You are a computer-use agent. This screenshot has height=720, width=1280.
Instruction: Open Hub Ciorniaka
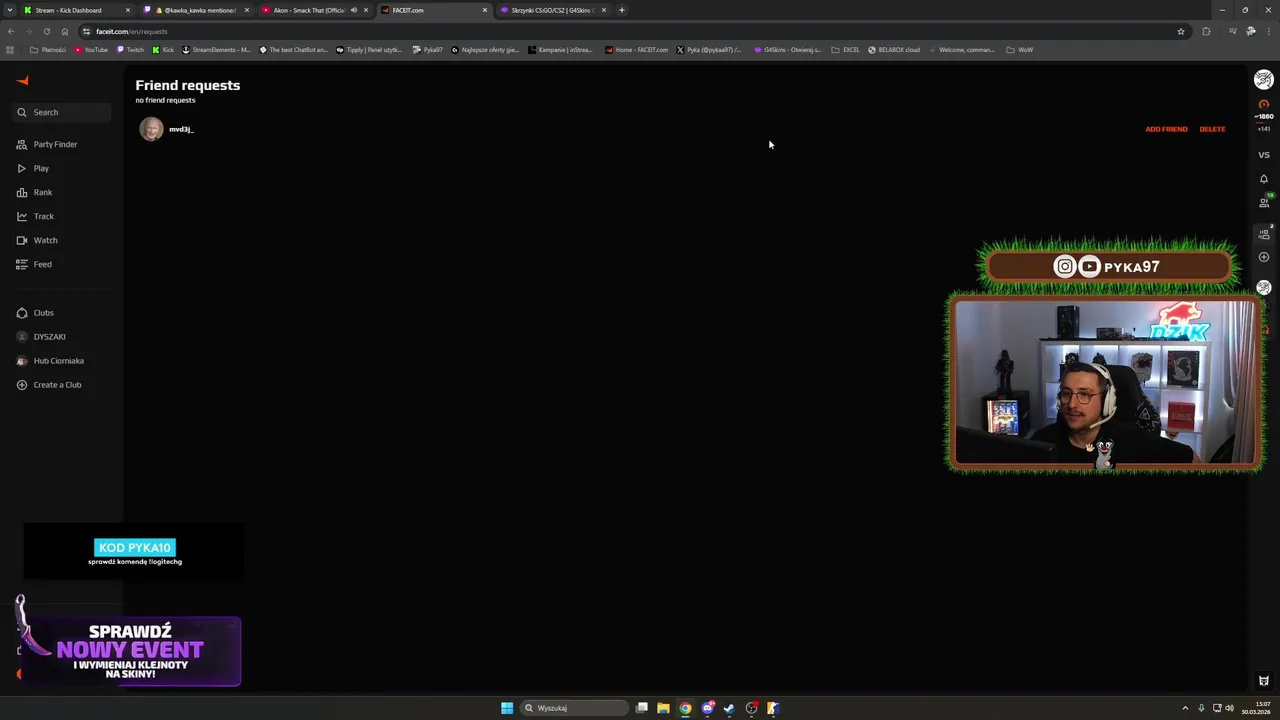[50, 361]
